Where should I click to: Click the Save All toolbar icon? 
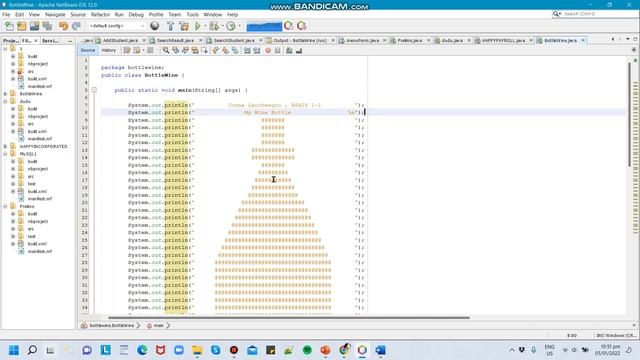point(47,26)
